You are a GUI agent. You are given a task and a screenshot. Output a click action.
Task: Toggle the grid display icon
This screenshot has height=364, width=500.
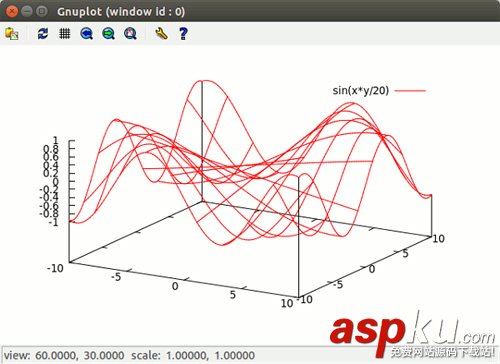click(65, 34)
